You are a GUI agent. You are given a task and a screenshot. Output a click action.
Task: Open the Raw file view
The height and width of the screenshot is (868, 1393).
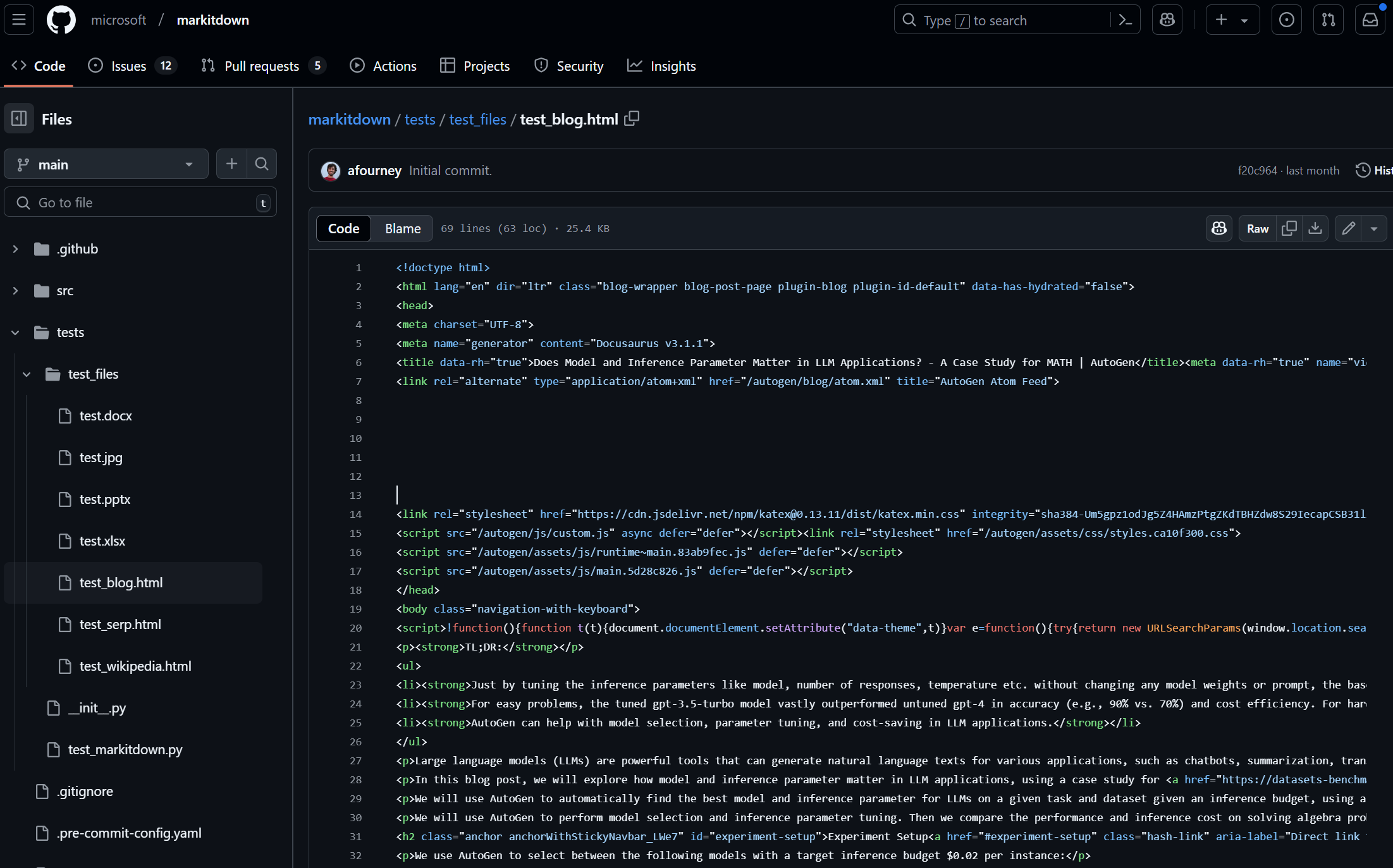[1257, 228]
